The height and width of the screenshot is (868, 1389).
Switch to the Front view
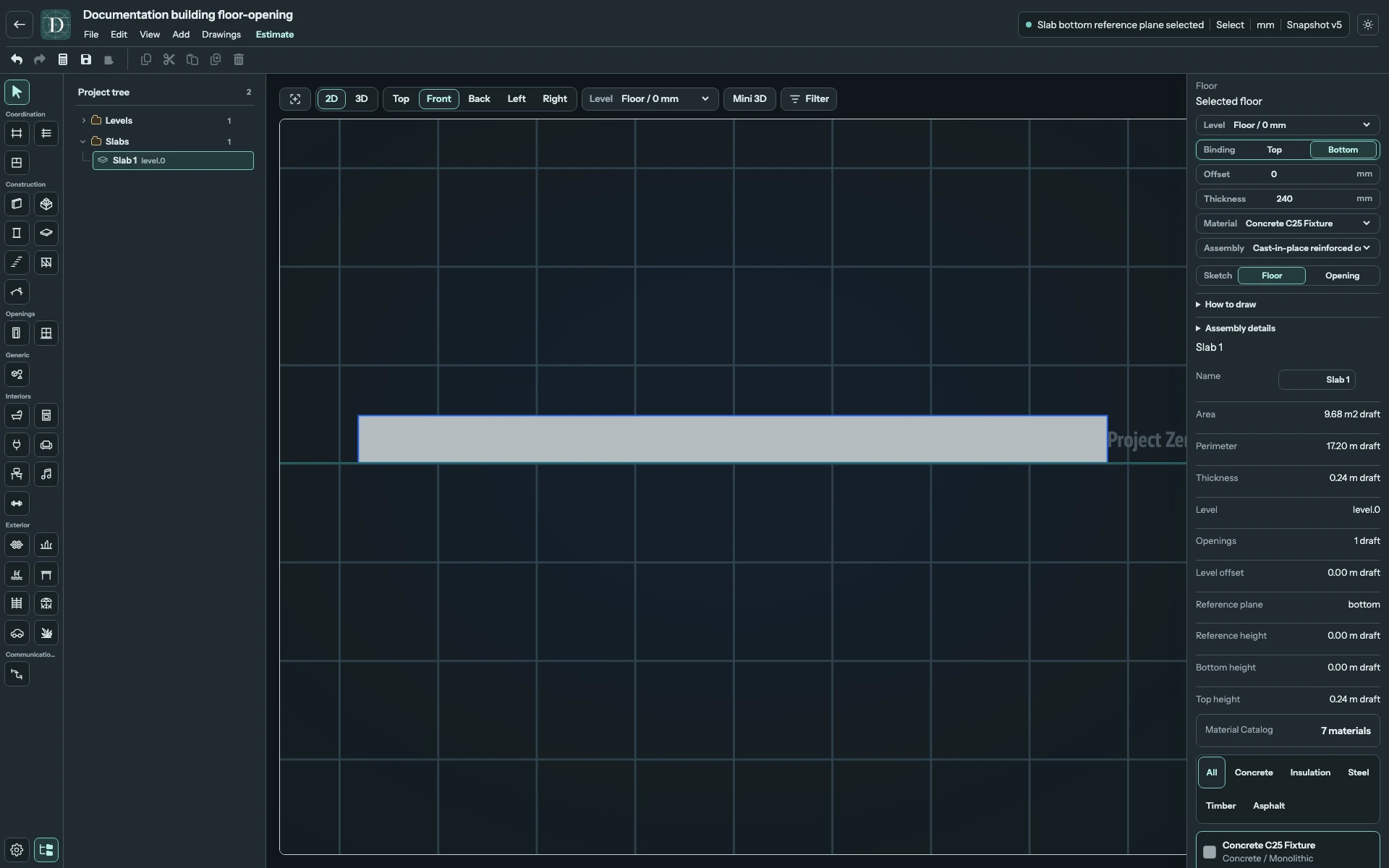[438, 99]
